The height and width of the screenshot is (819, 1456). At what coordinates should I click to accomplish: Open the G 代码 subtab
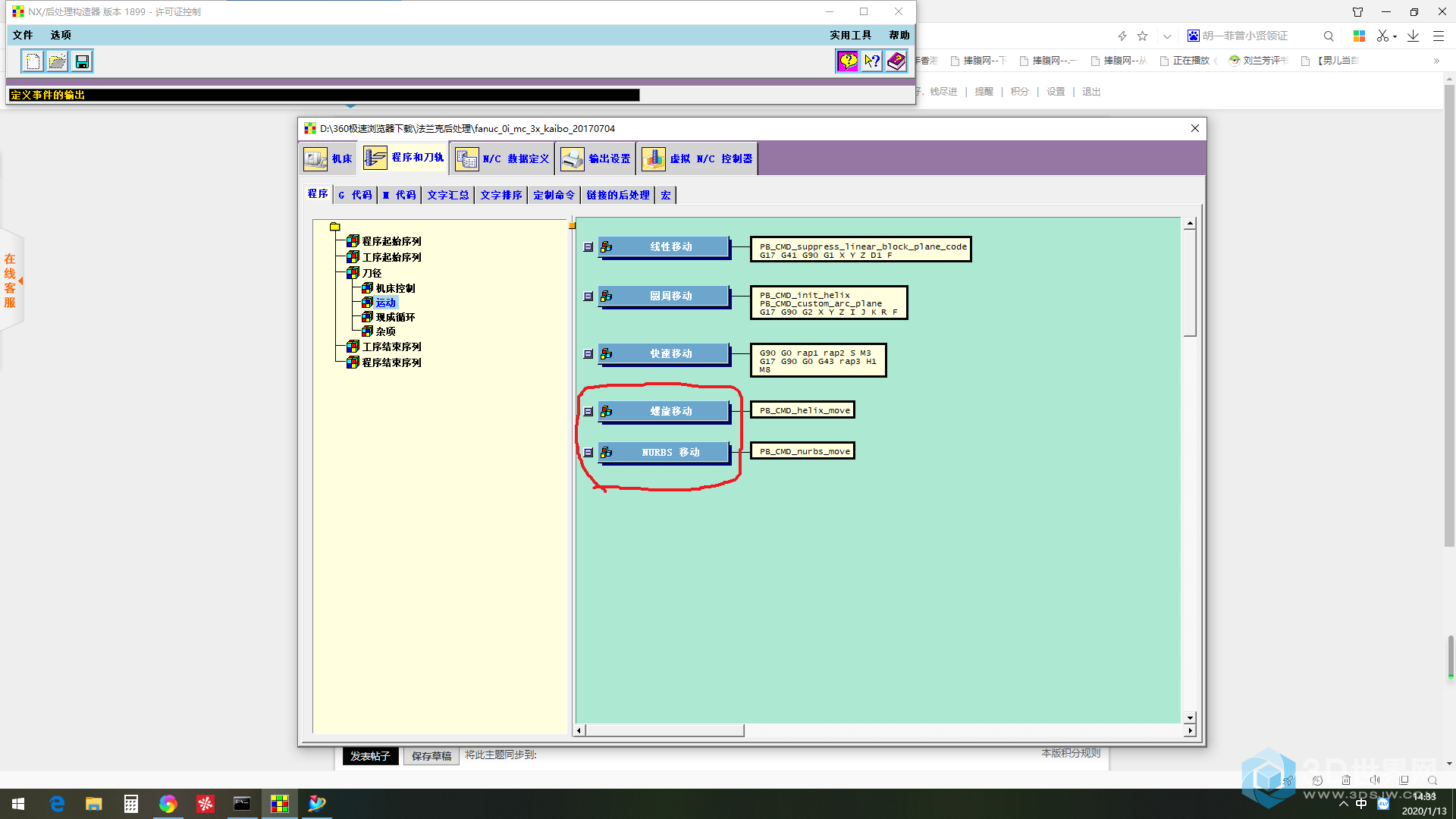click(x=355, y=195)
